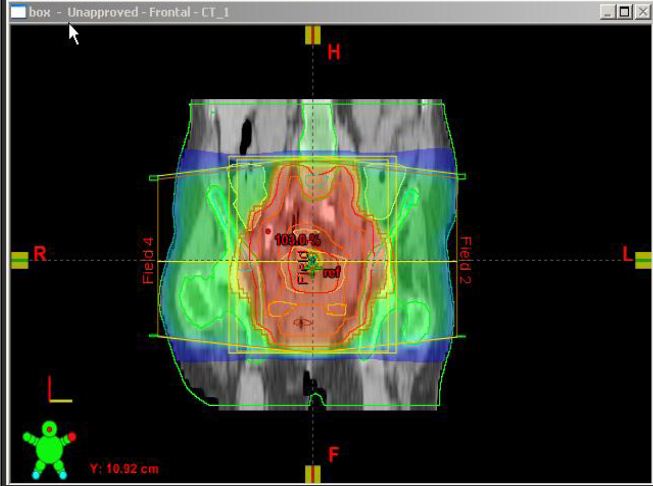Click the yellow head (H) edge marker

pyautogui.click(x=313, y=35)
